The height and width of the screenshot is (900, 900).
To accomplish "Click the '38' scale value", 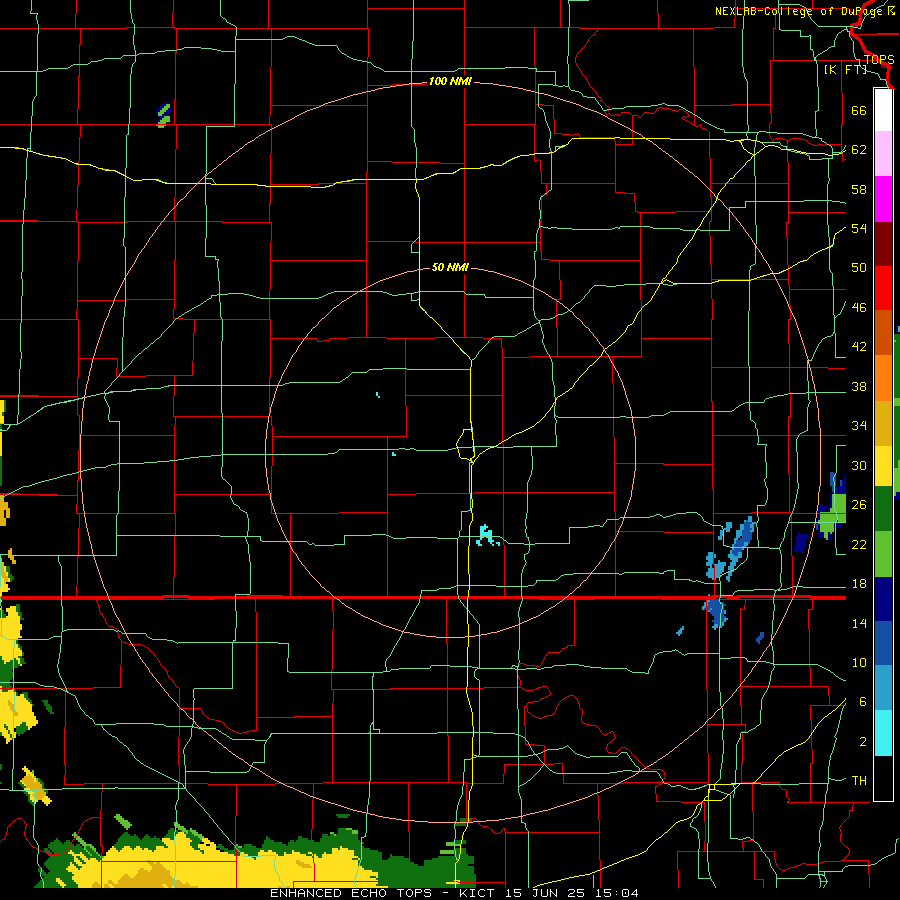I will pyautogui.click(x=859, y=386).
